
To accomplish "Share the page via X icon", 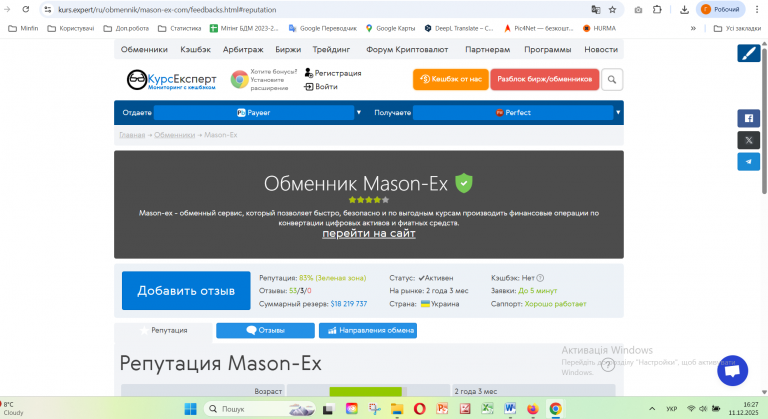I will click(749, 140).
